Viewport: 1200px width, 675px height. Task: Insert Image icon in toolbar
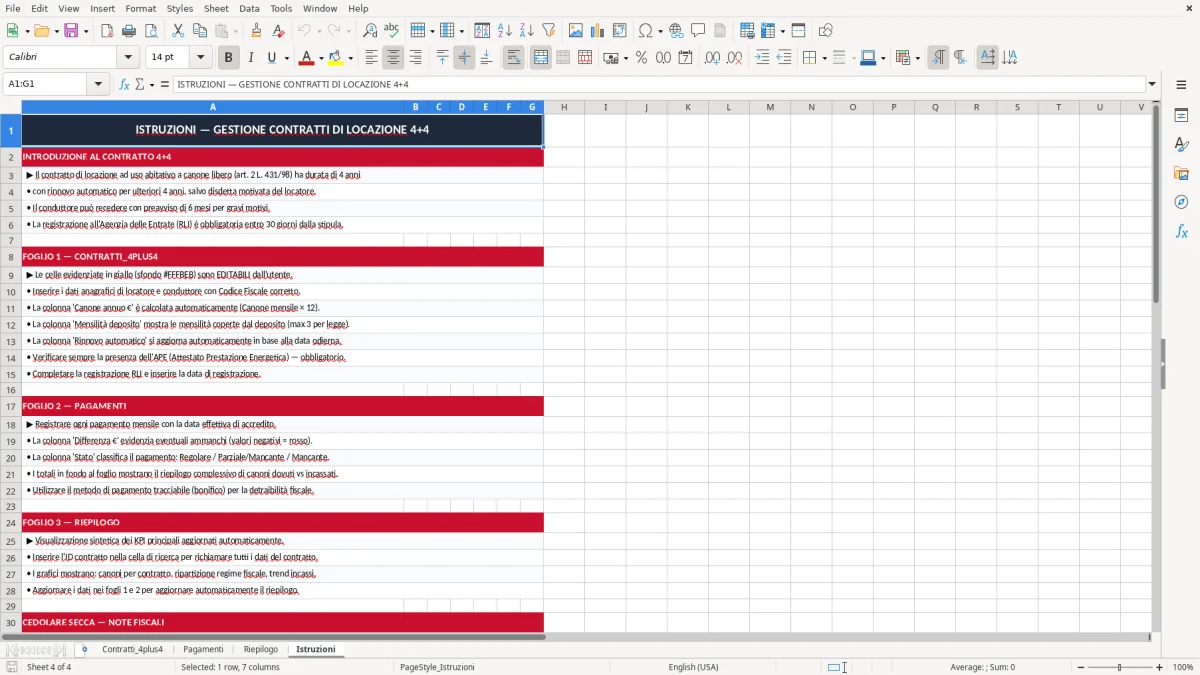coord(576,31)
